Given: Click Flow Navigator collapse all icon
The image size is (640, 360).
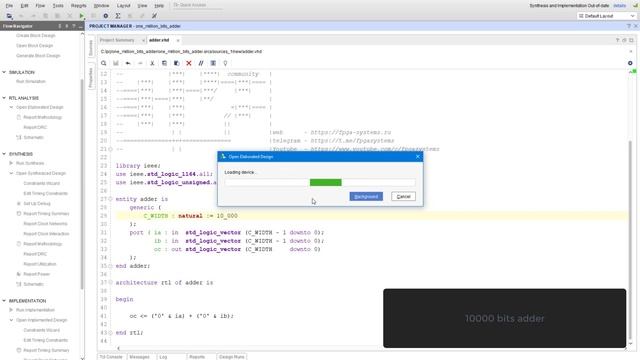Looking at the screenshot, I should click(x=60, y=26).
